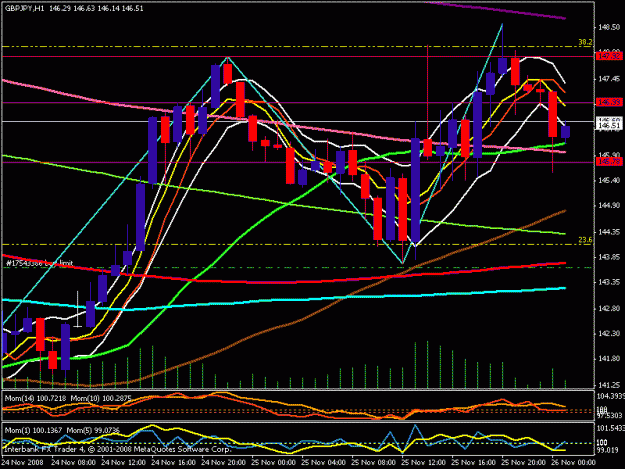The image size is (625, 469).
Task: Click the 24 Nov 16:00 time label
Action: pos(173,463)
